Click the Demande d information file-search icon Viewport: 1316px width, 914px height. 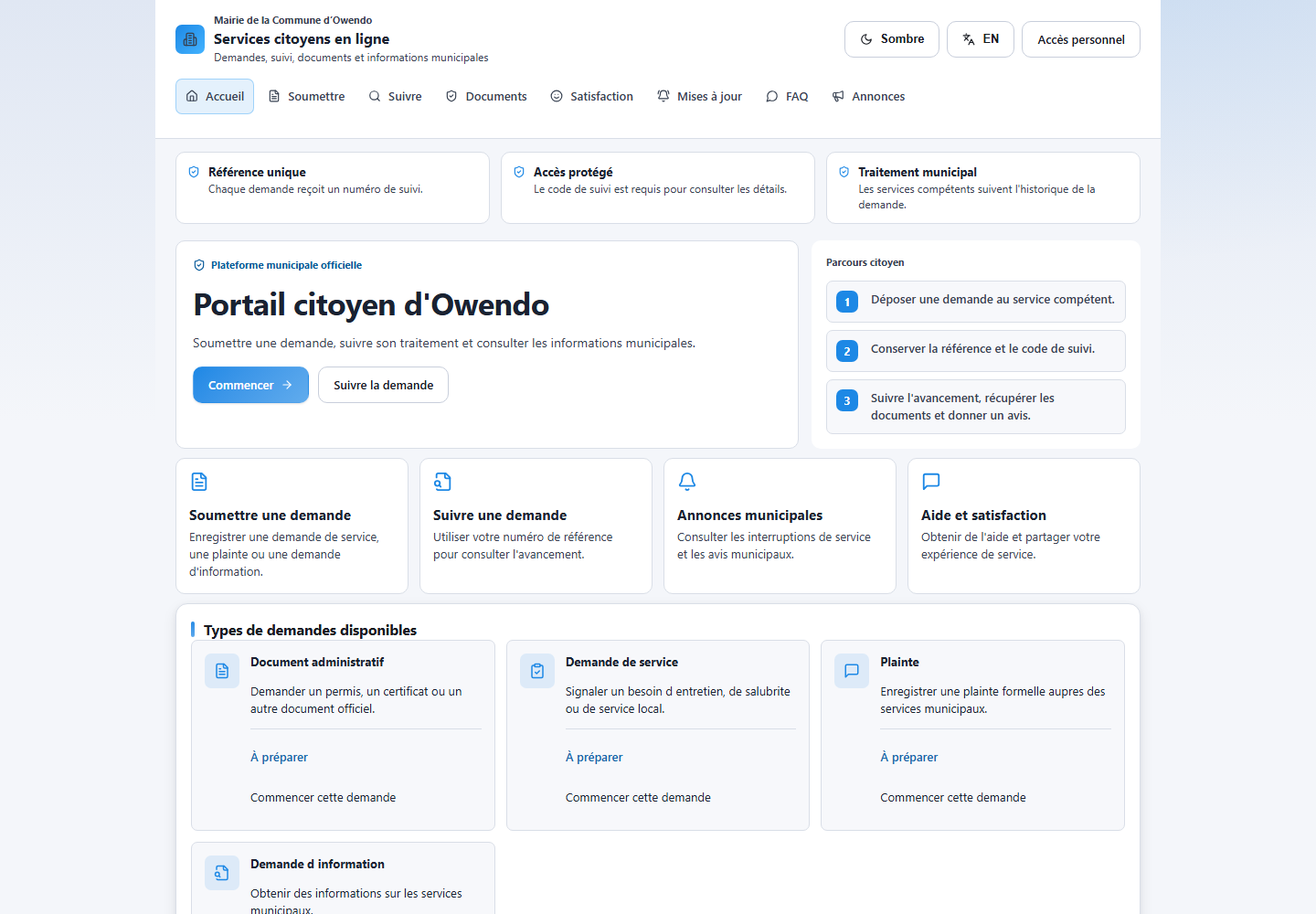[x=222, y=873]
